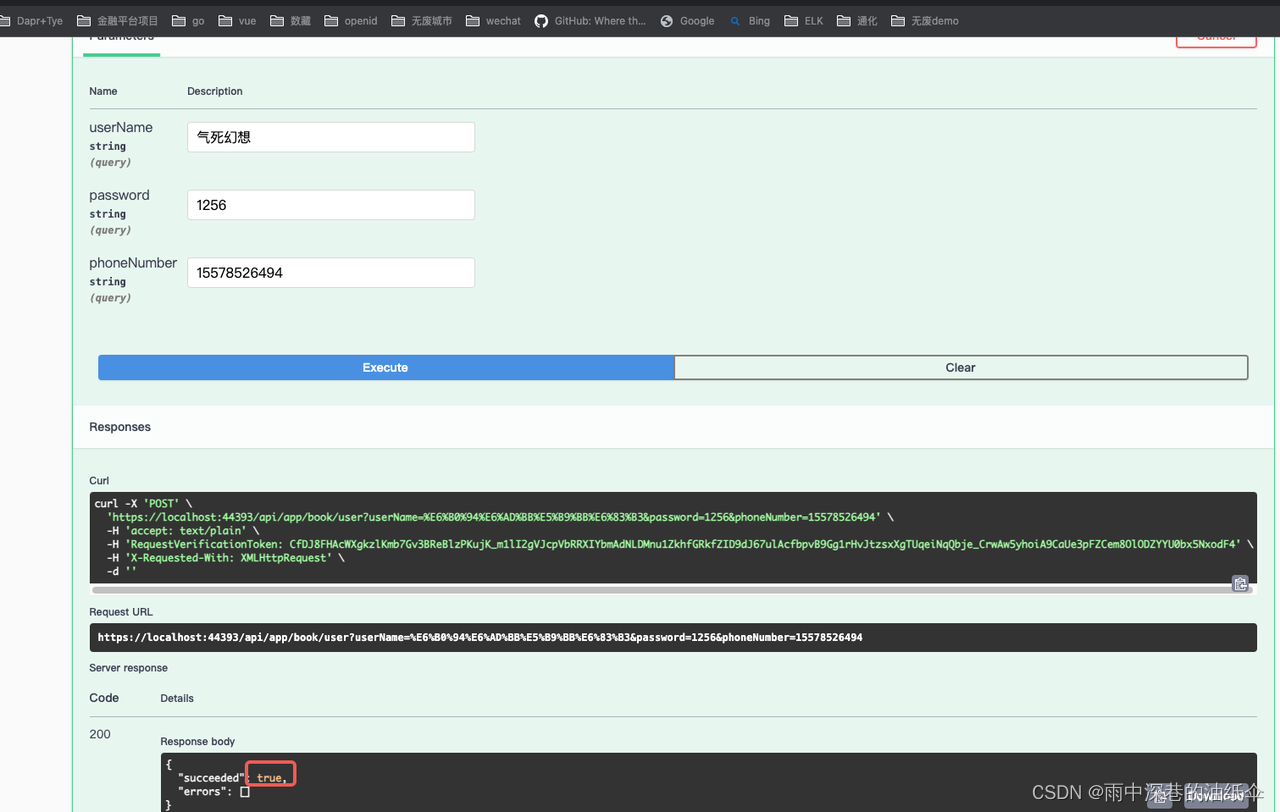Open the 金融平台项目 bookmark folder
The image size is (1280, 812).
click(x=118, y=21)
